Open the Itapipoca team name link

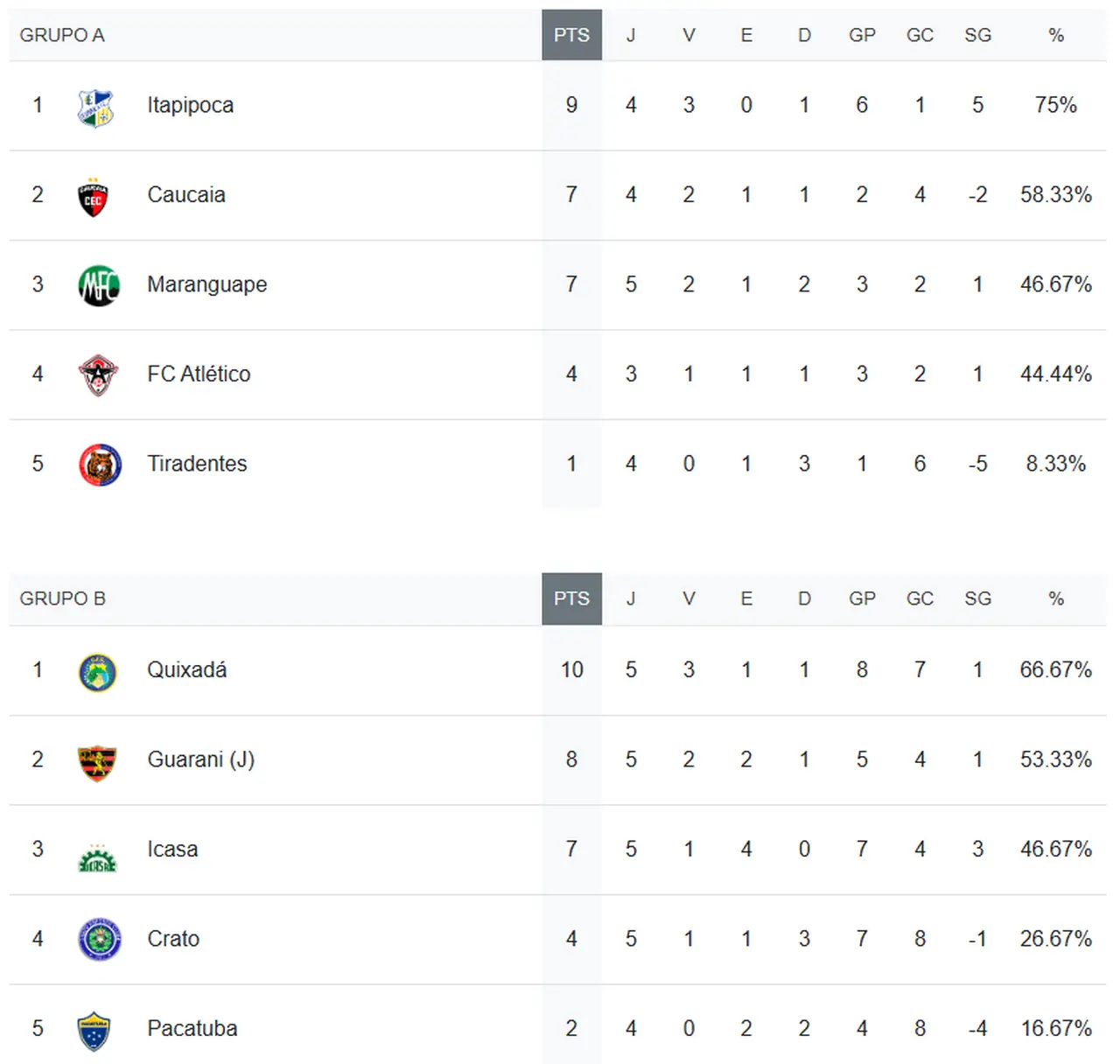(190, 105)
